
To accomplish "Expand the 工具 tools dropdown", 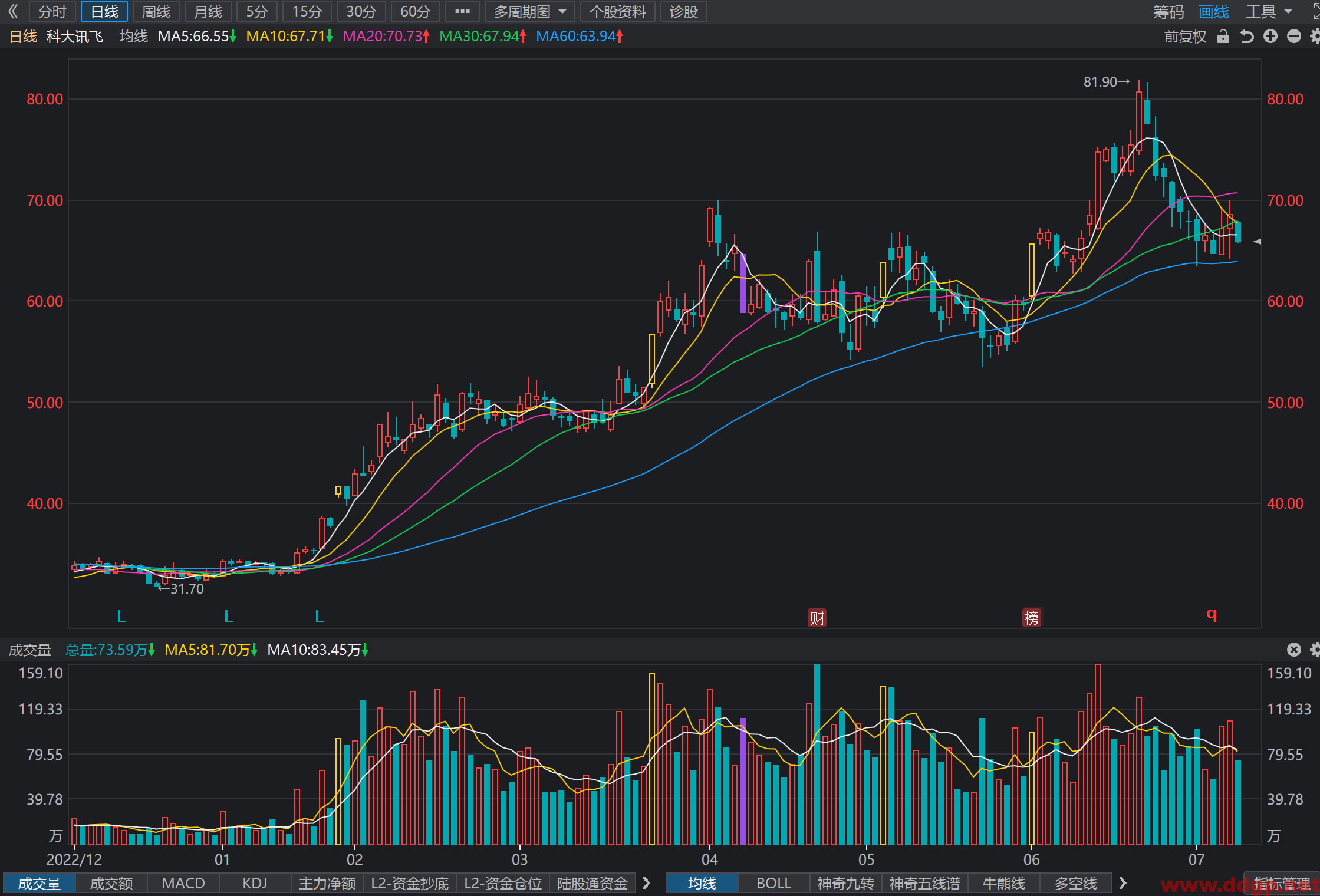I will point(1269,12).
